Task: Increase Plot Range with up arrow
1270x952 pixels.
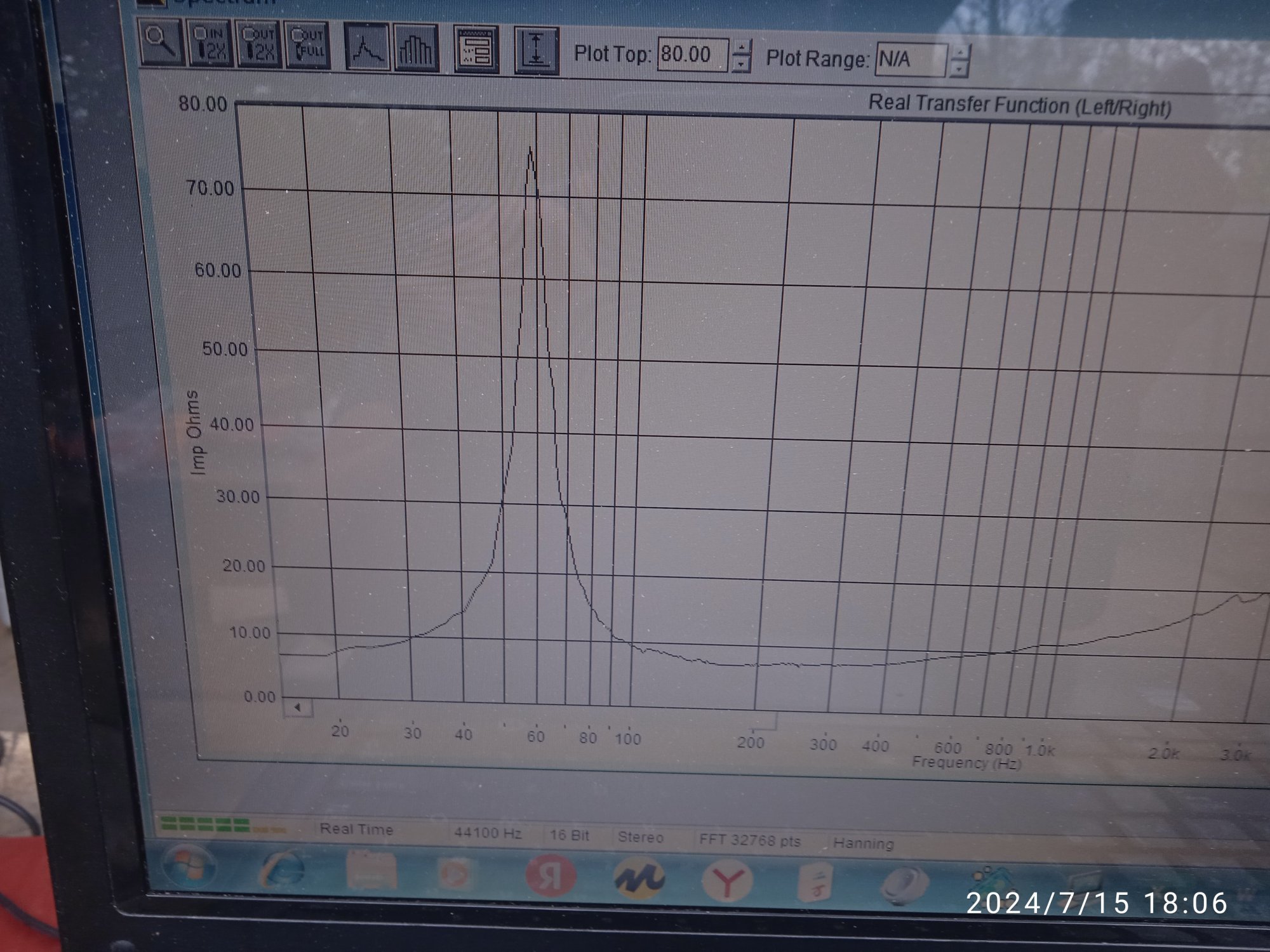Action: click(x=960, y=53)
